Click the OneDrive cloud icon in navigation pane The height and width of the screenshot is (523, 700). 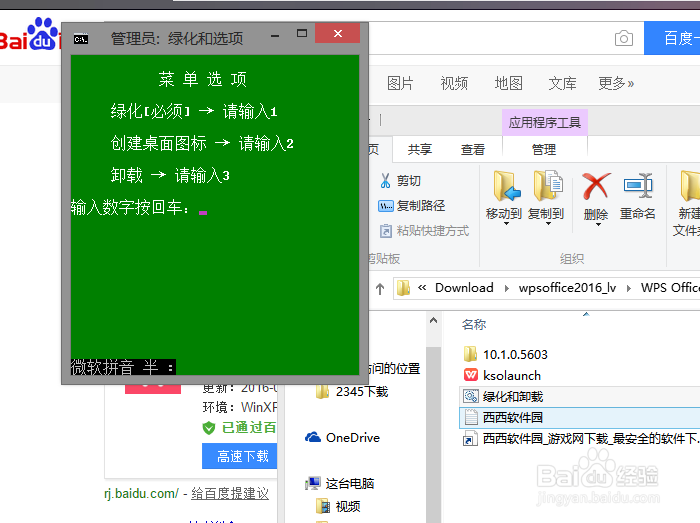313,437
